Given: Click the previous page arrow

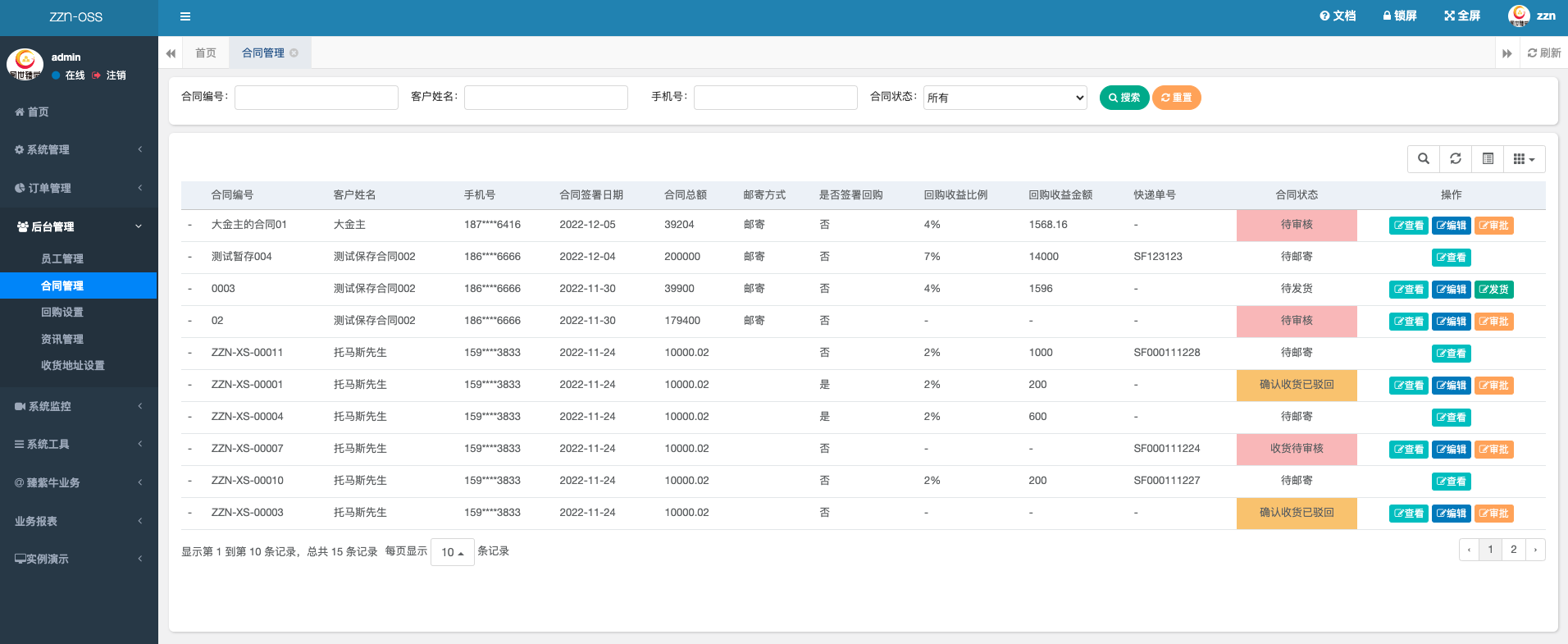Looking at the screenshot, I should [x=1469, y=550].
